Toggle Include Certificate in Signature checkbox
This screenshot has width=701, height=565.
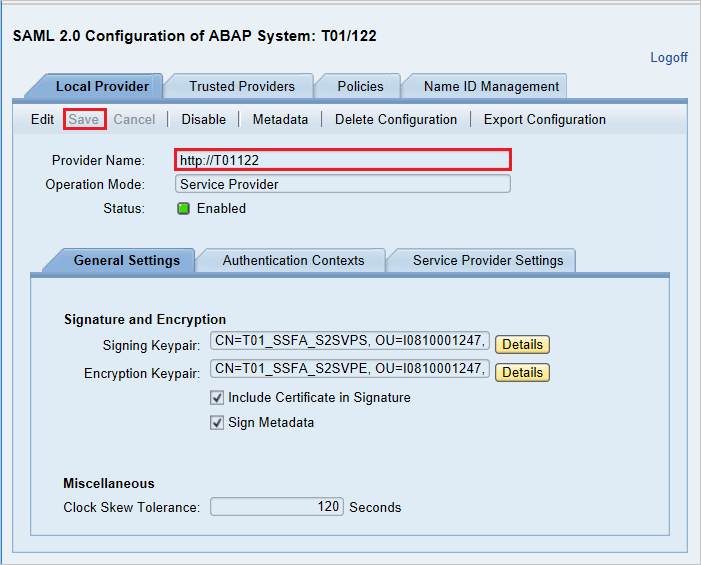click(x=217, y=397)
